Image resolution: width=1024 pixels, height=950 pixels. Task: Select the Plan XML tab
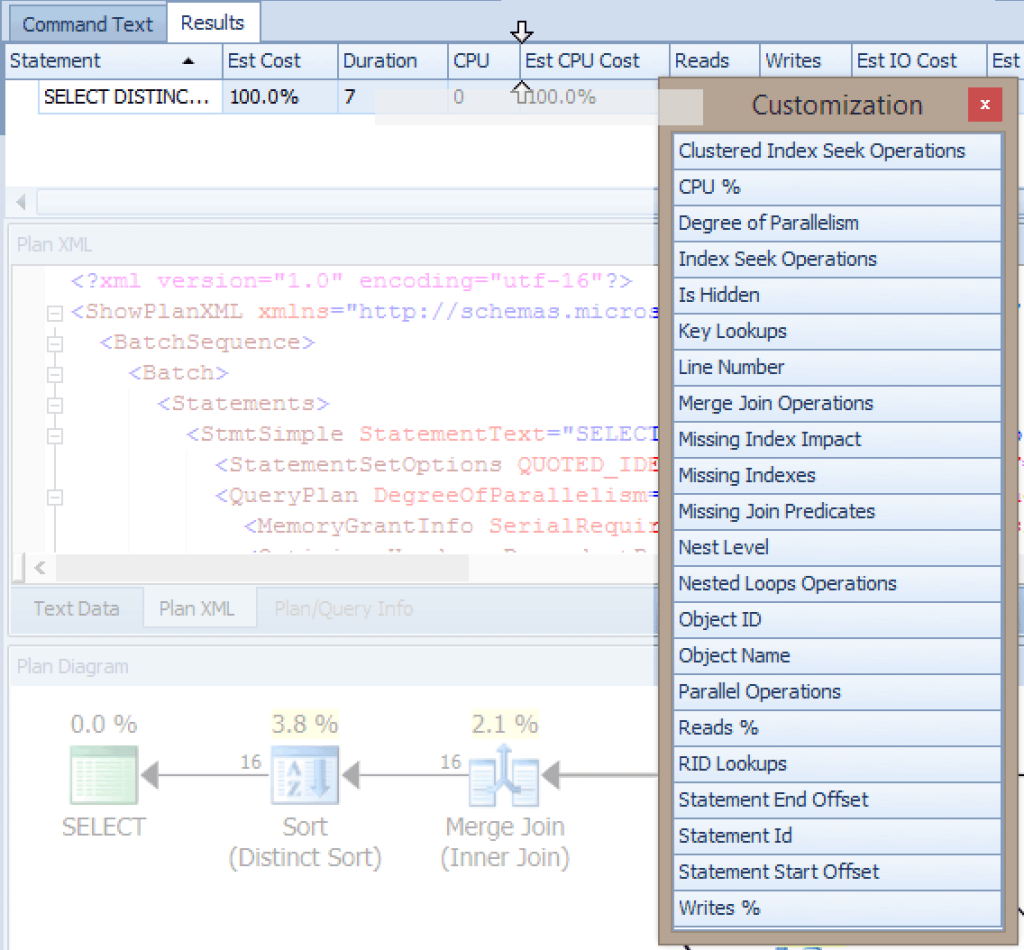pyautogui.click(x=199, y=608)
